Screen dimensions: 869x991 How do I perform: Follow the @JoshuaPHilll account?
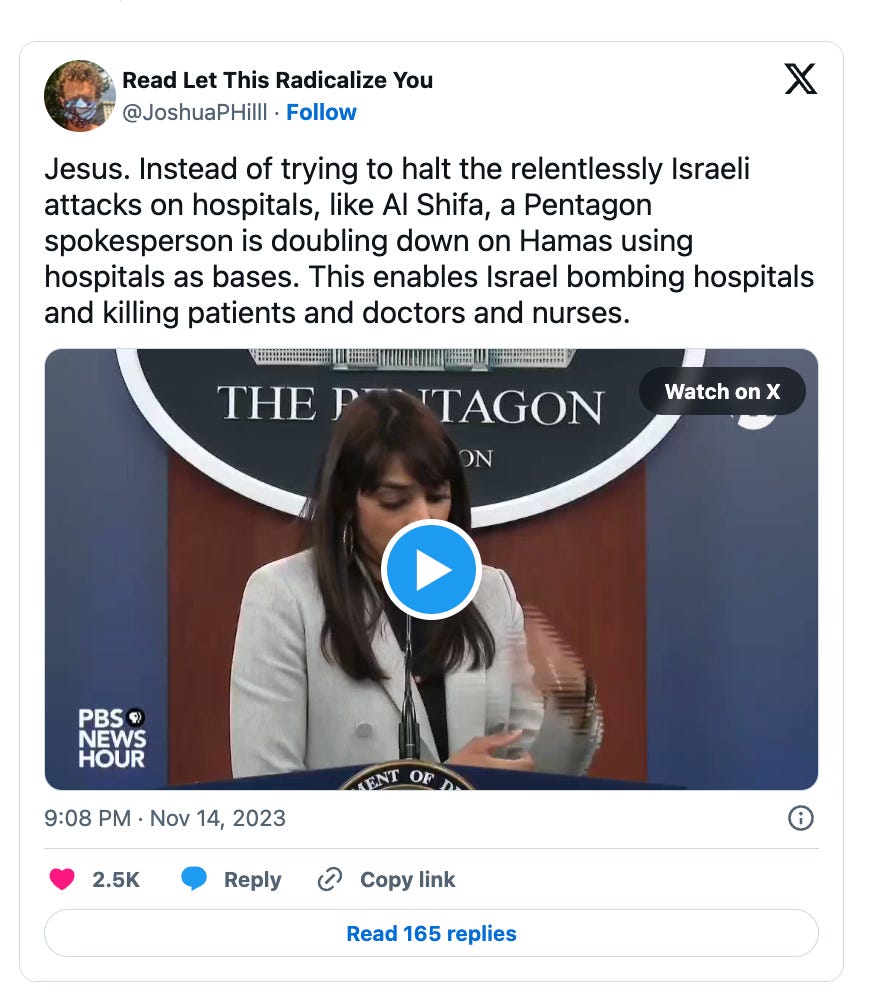321,112
